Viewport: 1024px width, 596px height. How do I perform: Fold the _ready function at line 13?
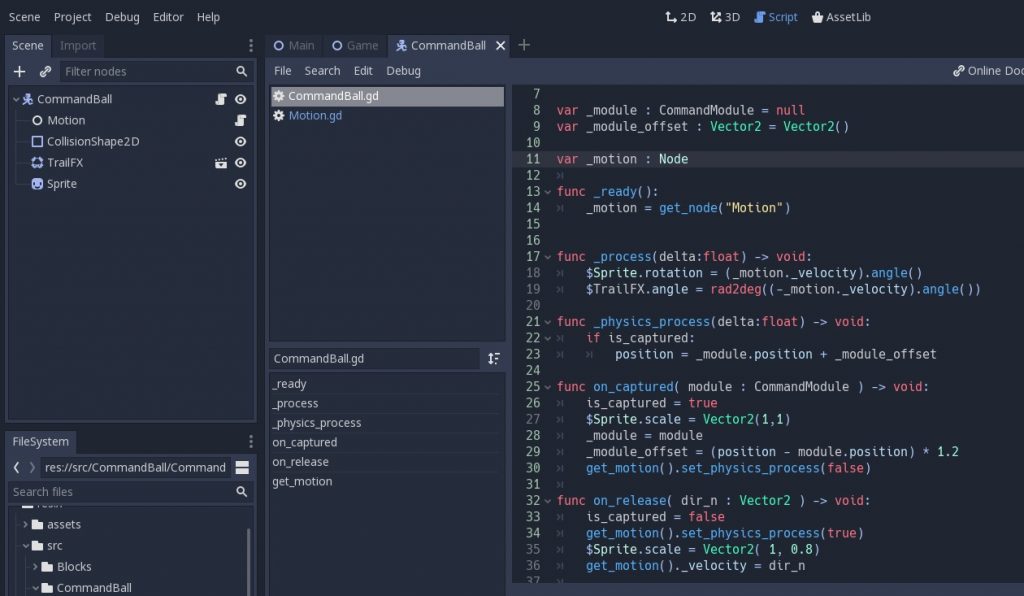(x=547, y=192)
